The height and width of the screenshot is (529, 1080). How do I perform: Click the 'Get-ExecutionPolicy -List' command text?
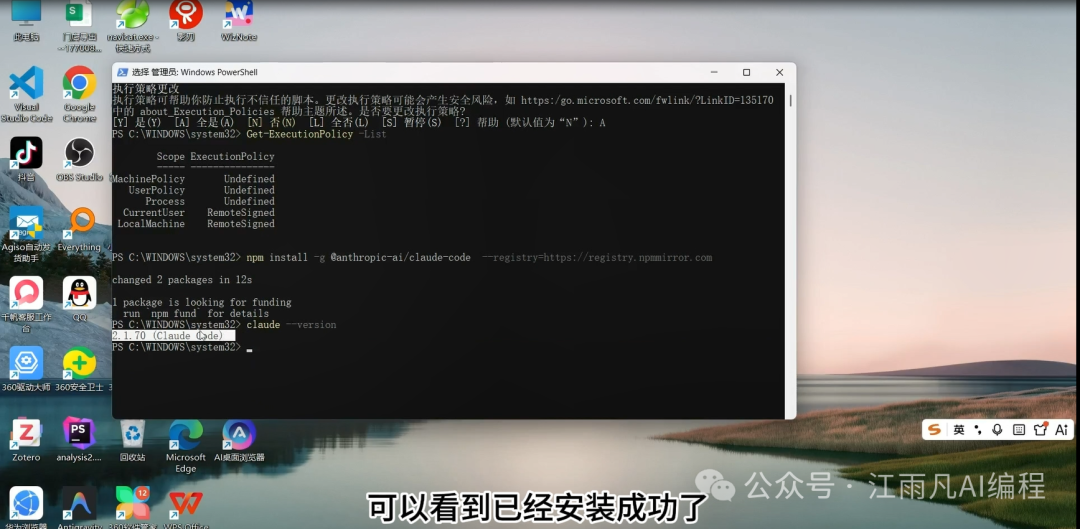pos(316,134)
